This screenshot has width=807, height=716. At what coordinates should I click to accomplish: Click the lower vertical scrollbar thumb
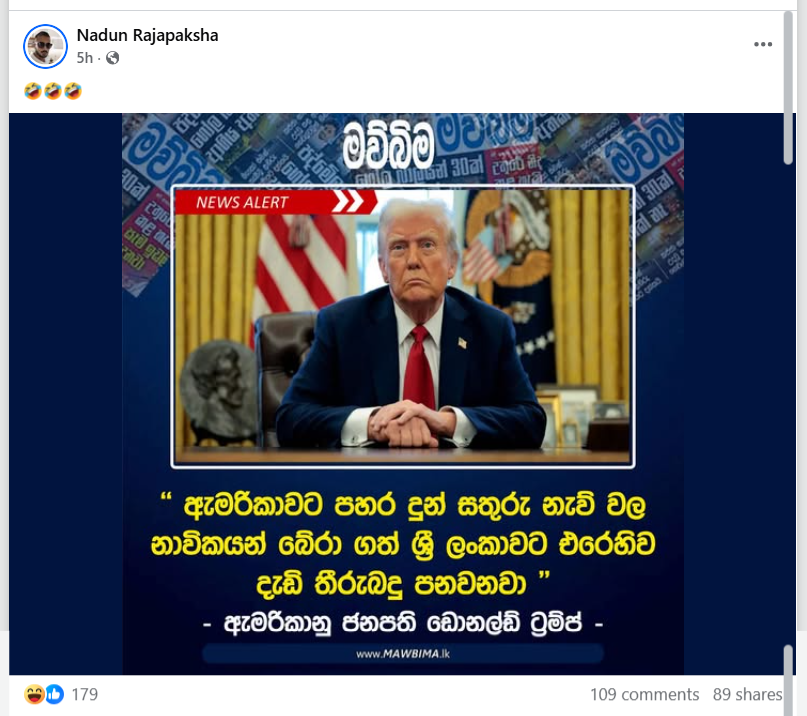pyautogui.click(x=788, y=679)
